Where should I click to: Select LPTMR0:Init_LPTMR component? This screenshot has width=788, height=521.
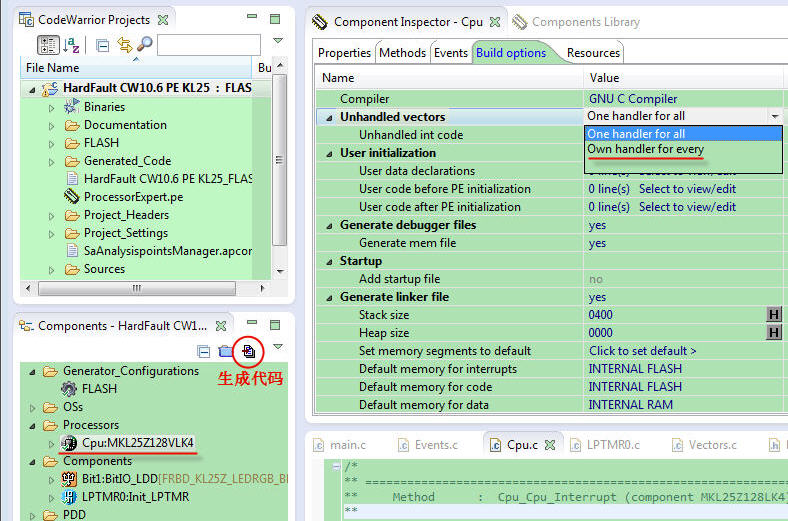(x=136, y=497)
